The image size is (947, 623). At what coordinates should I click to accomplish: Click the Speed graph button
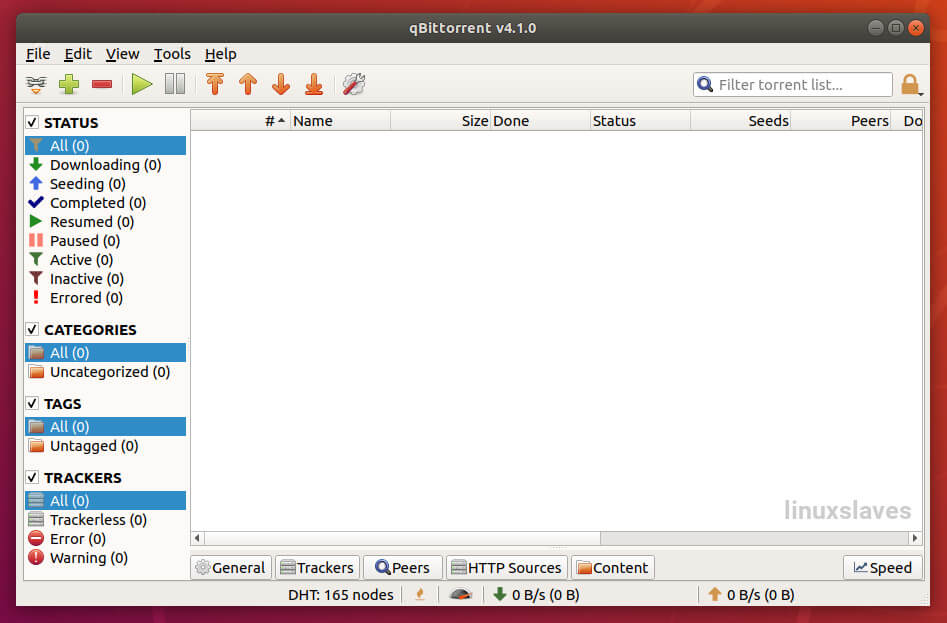click(883, 567)
